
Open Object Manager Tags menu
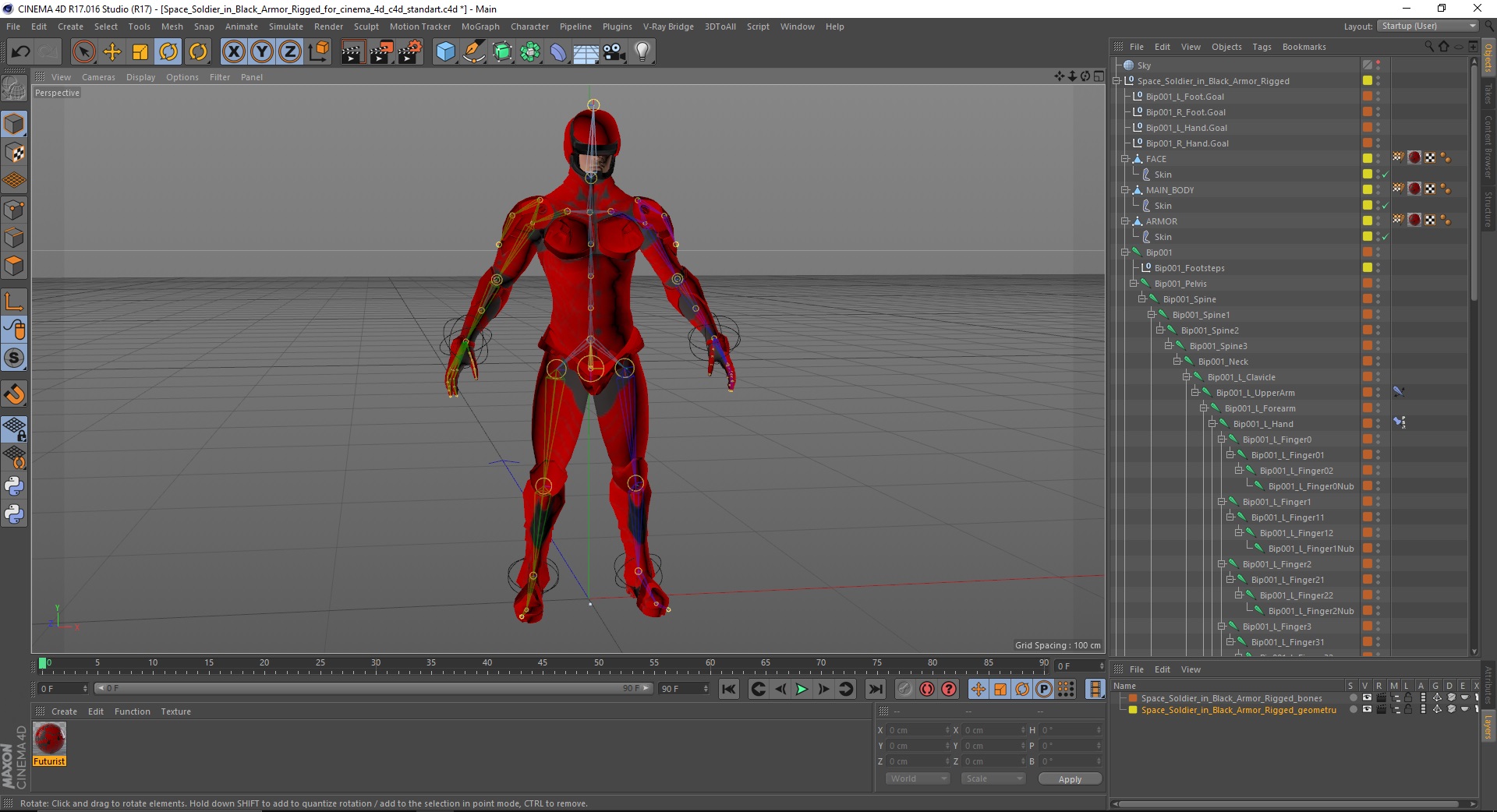pyautogui.click(x=1262, y=47)
